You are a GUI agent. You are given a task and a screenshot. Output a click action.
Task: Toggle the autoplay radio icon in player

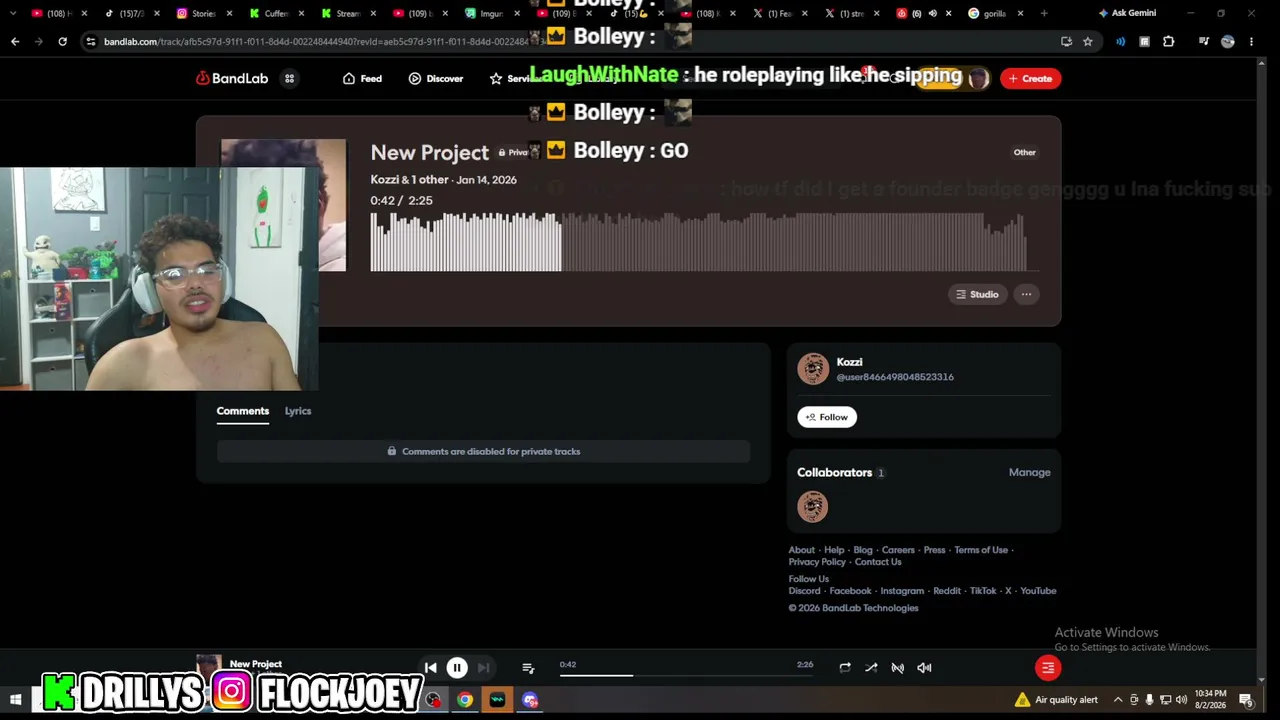coord(898,668)
